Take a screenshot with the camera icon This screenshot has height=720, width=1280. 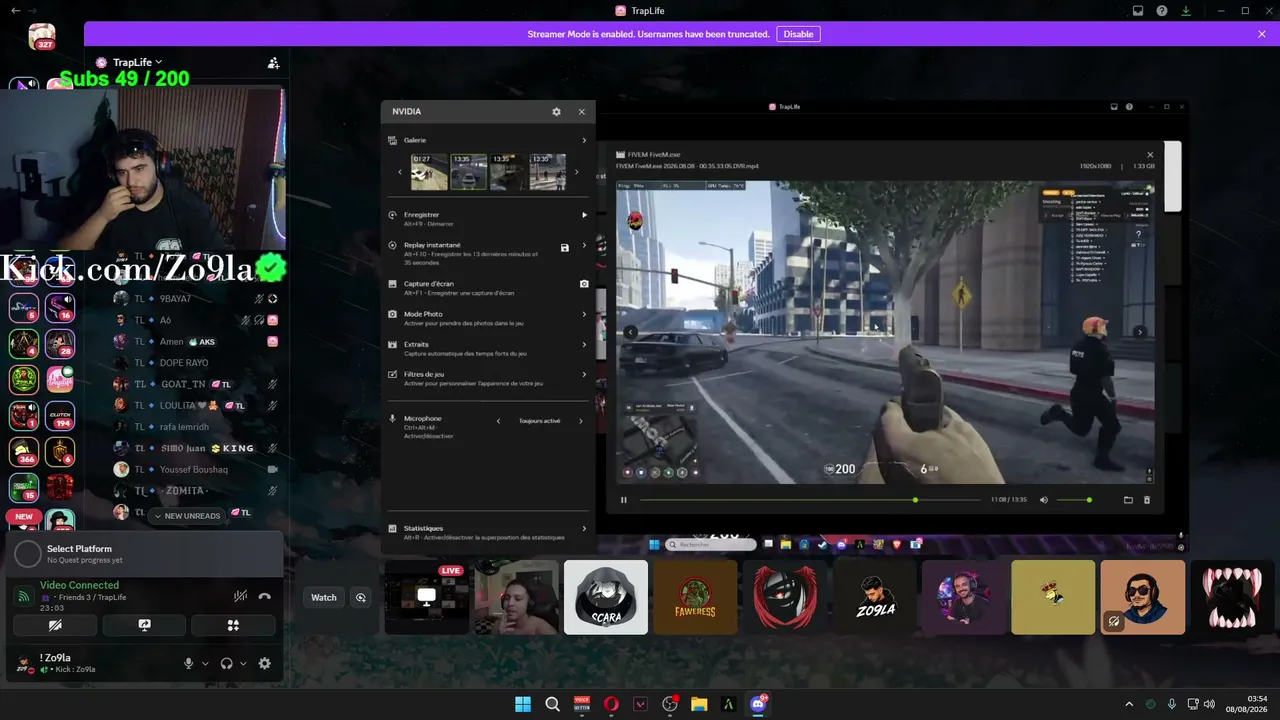[x=584, y=284]
